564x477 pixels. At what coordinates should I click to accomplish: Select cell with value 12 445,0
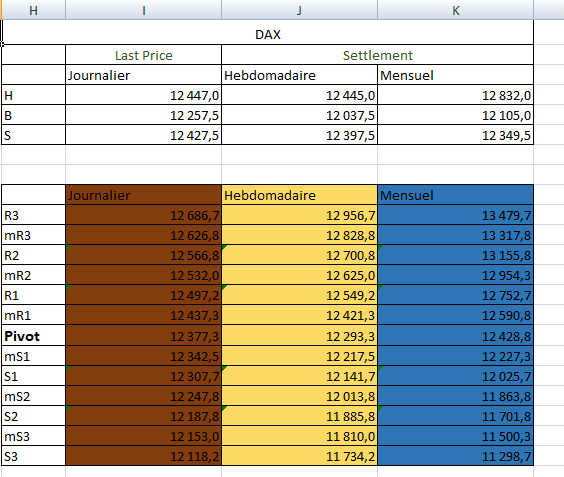(x=299, y=95)
